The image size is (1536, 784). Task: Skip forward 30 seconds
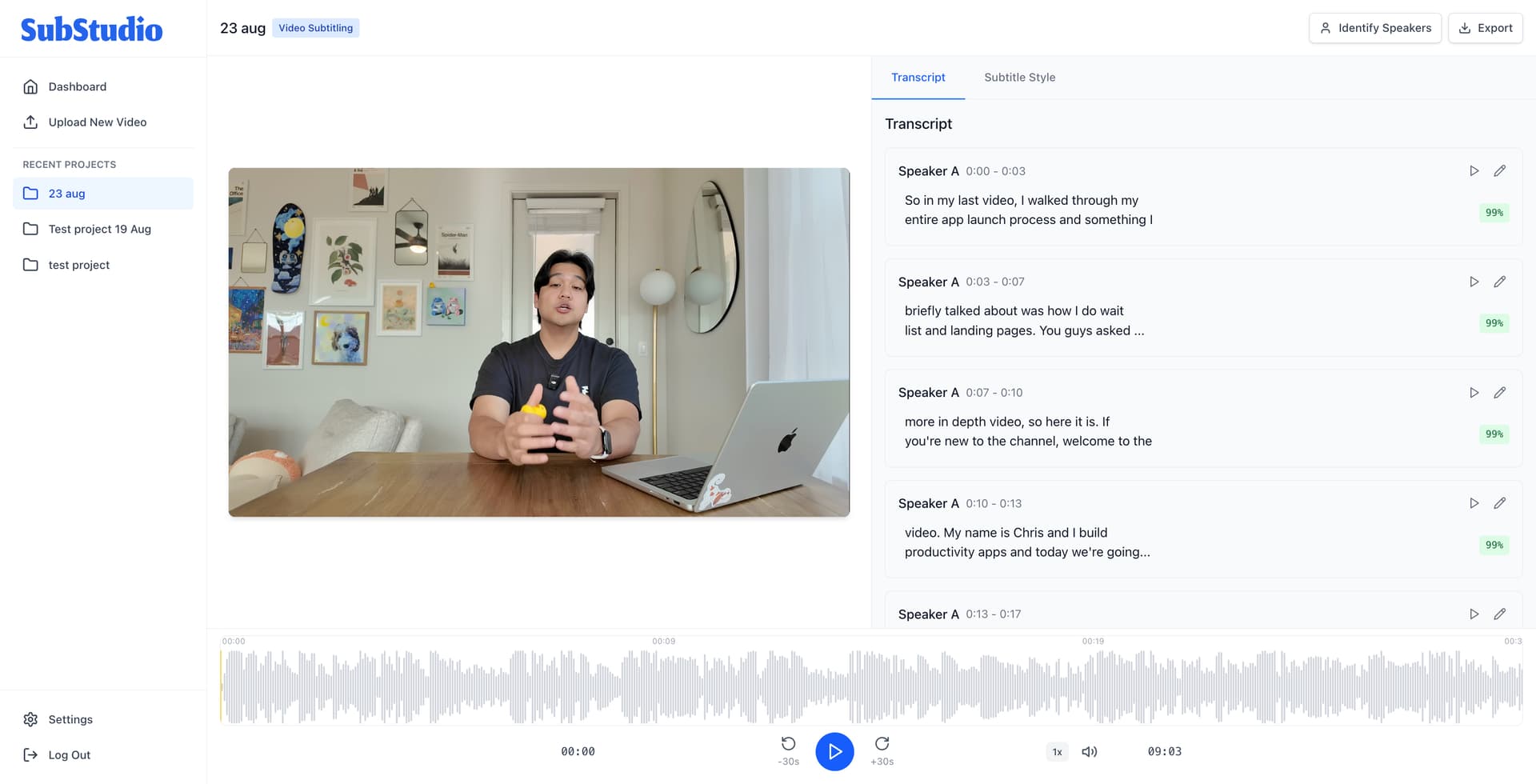[881, 746]
